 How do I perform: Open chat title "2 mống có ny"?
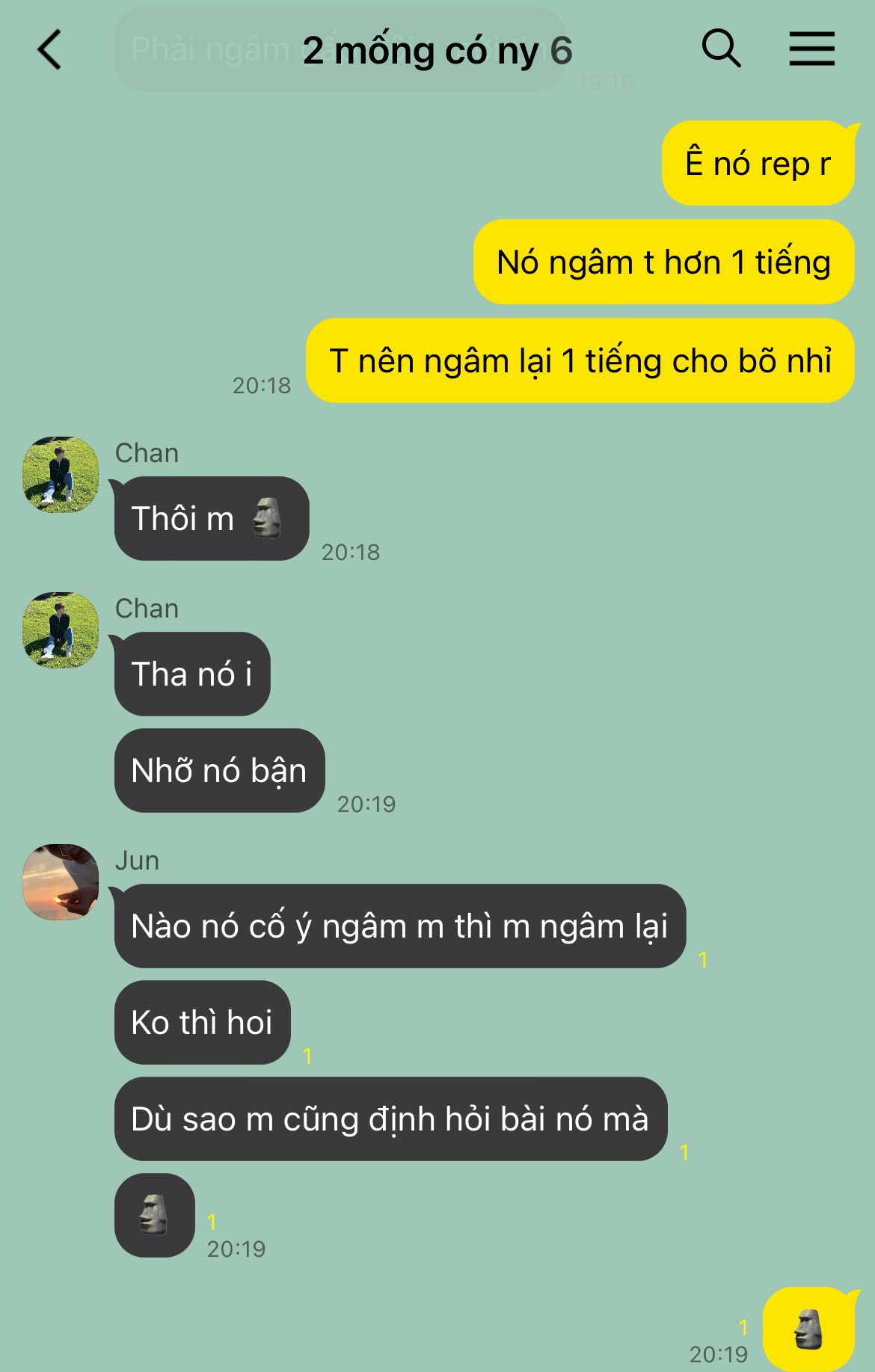pyautogui.click(x=421, y=51)
